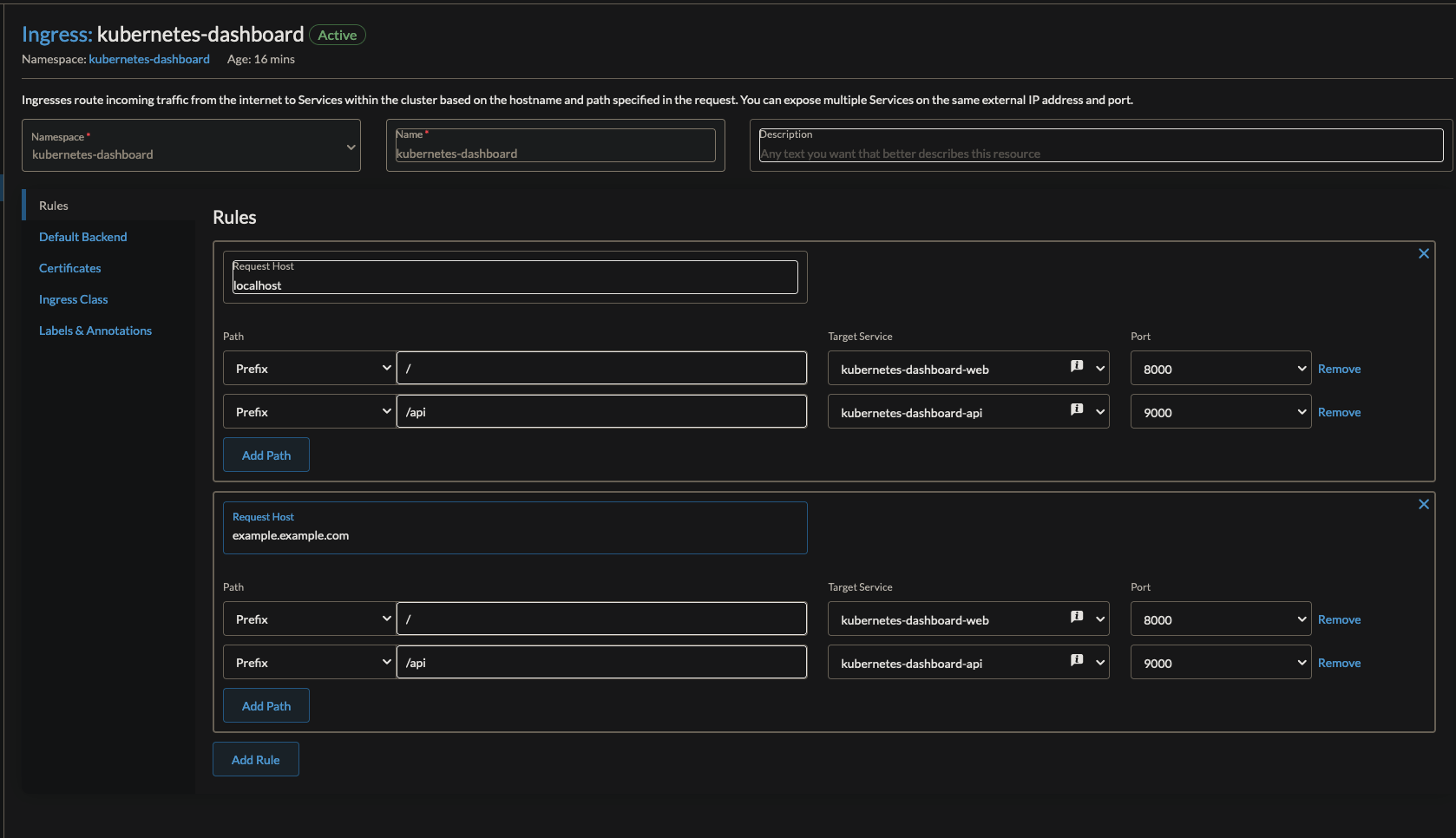Remove the localhost rule with its X icon
Screen dimensions: 1456x838
click(1423, 254)
